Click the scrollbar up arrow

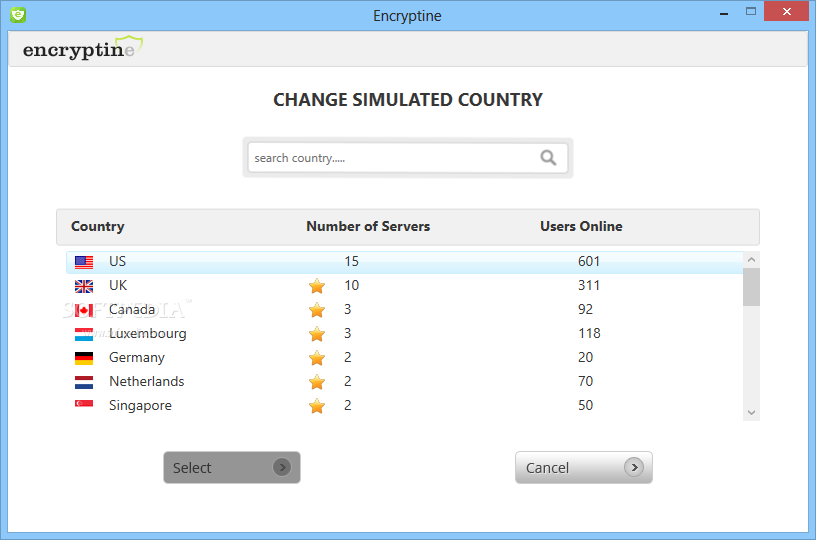click(751, 259)
